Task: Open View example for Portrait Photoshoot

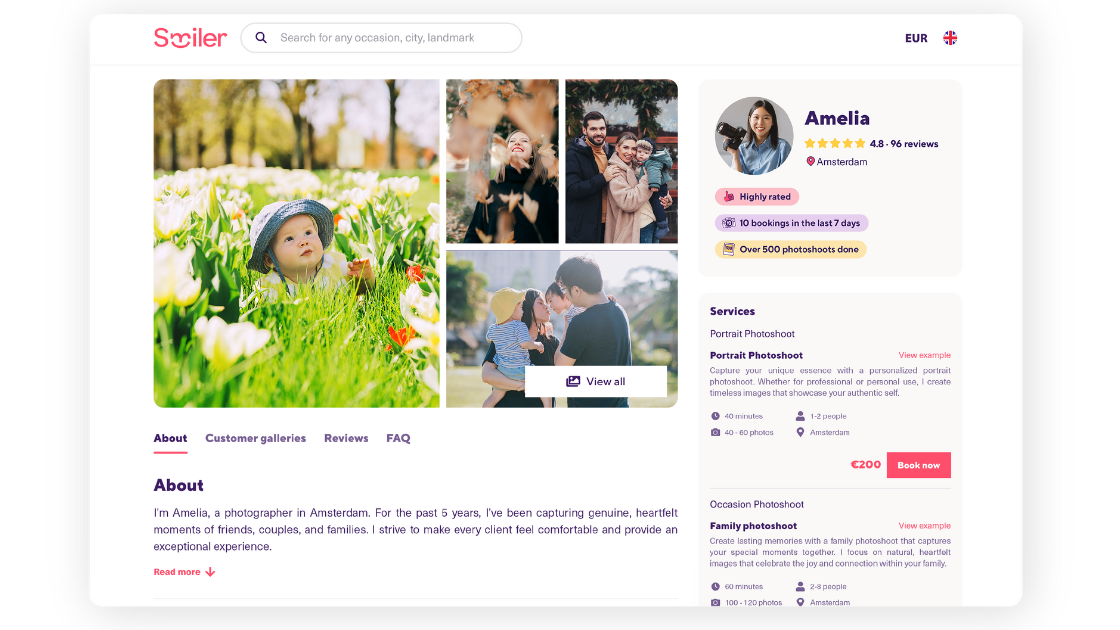Action: pos(924,355)
